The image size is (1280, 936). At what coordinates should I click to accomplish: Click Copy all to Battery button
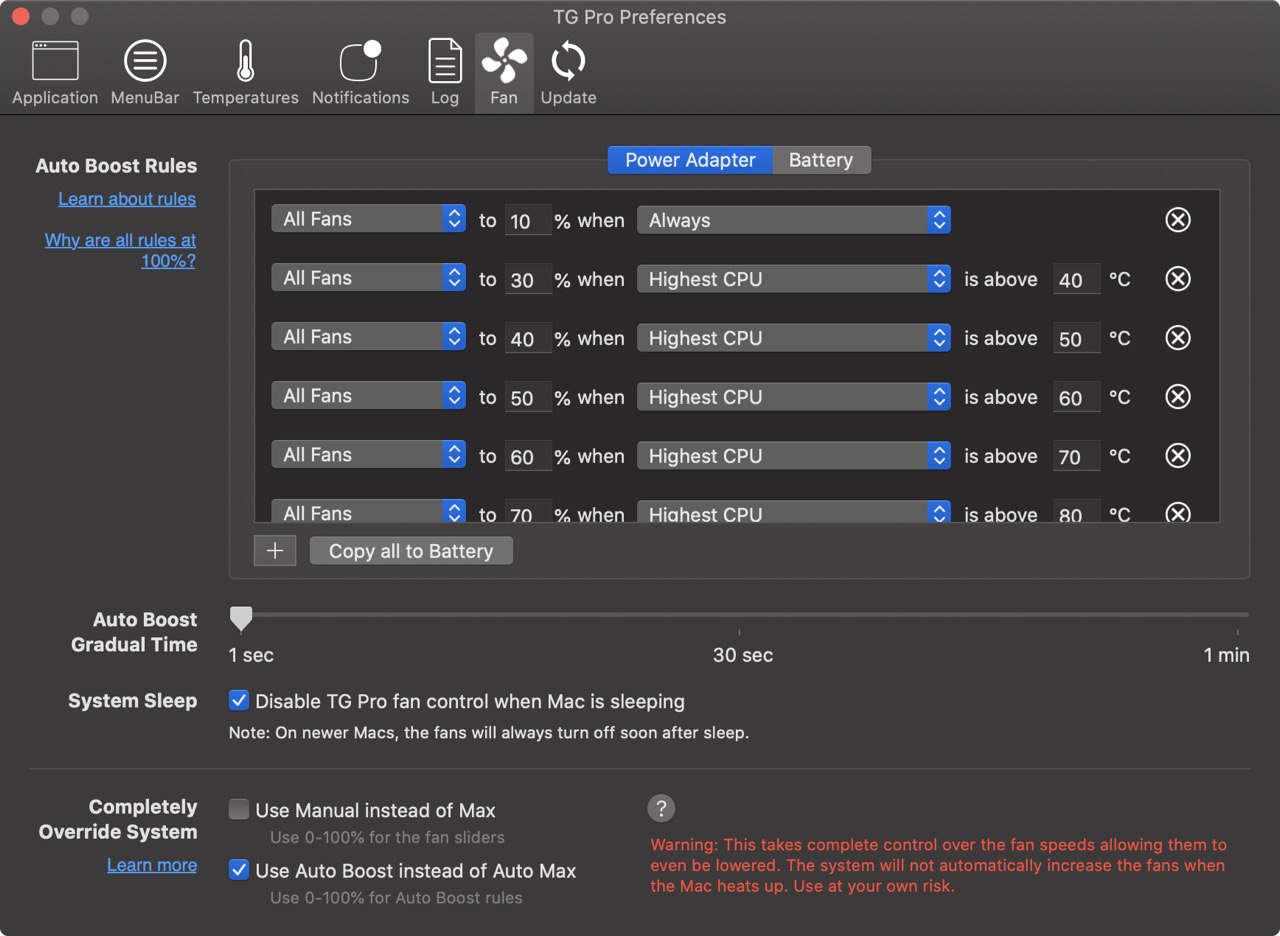coord(411,551)
